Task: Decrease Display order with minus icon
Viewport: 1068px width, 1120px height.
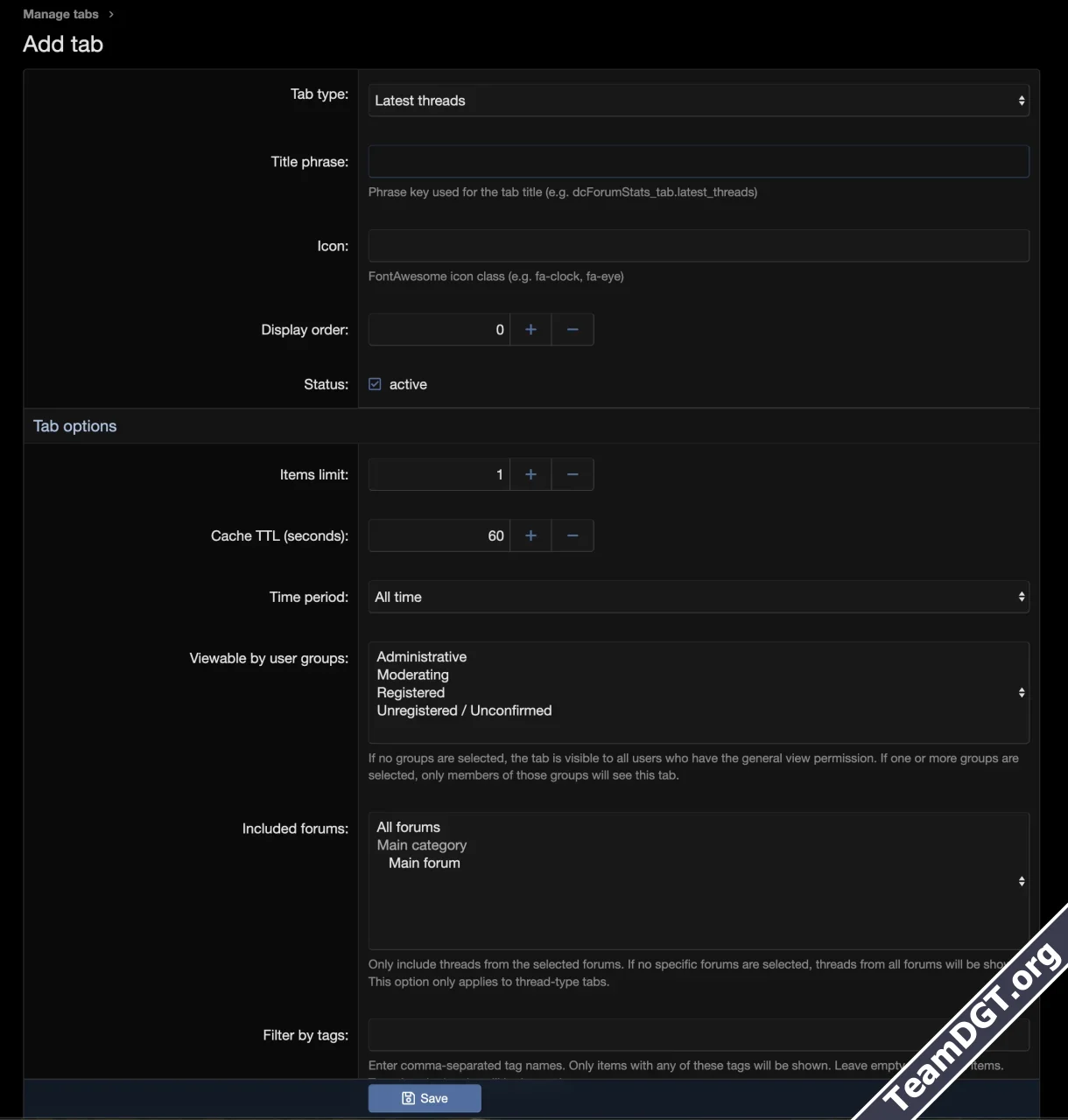Action: 573,330
